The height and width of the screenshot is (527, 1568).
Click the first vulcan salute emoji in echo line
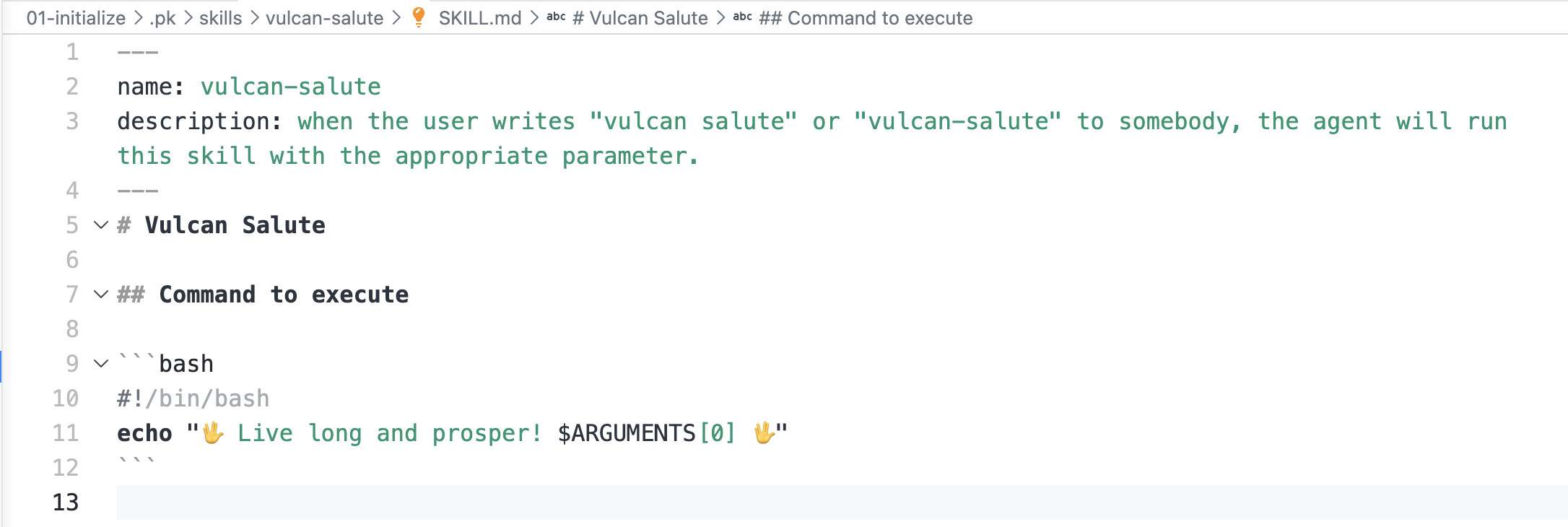(213, 433)
